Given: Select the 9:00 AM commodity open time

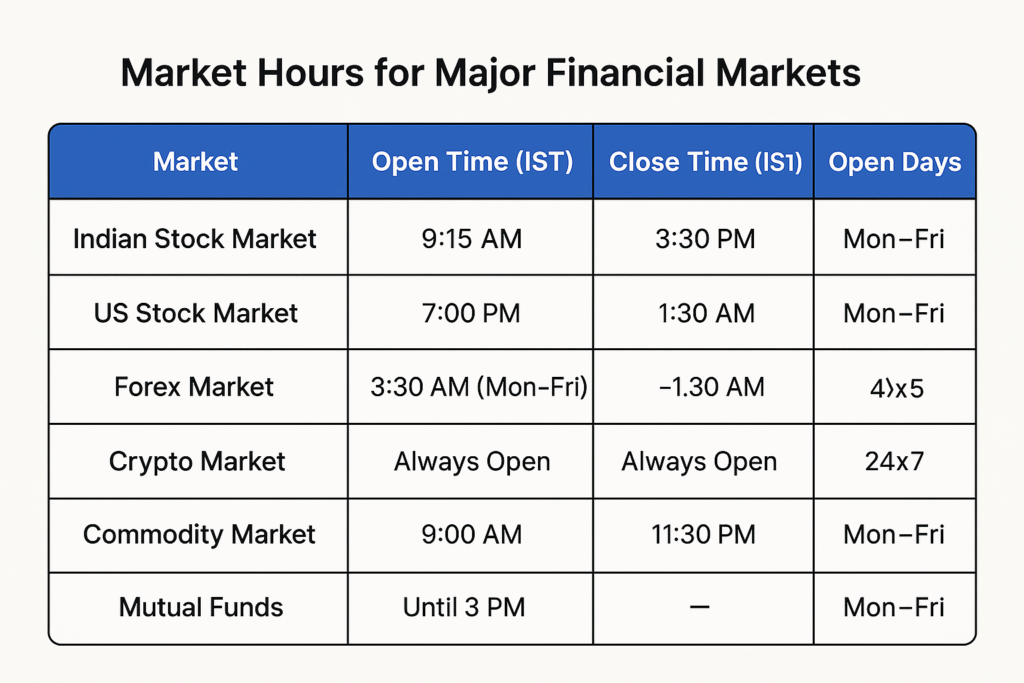Looking at the screenshot, I should pos(472,535).
